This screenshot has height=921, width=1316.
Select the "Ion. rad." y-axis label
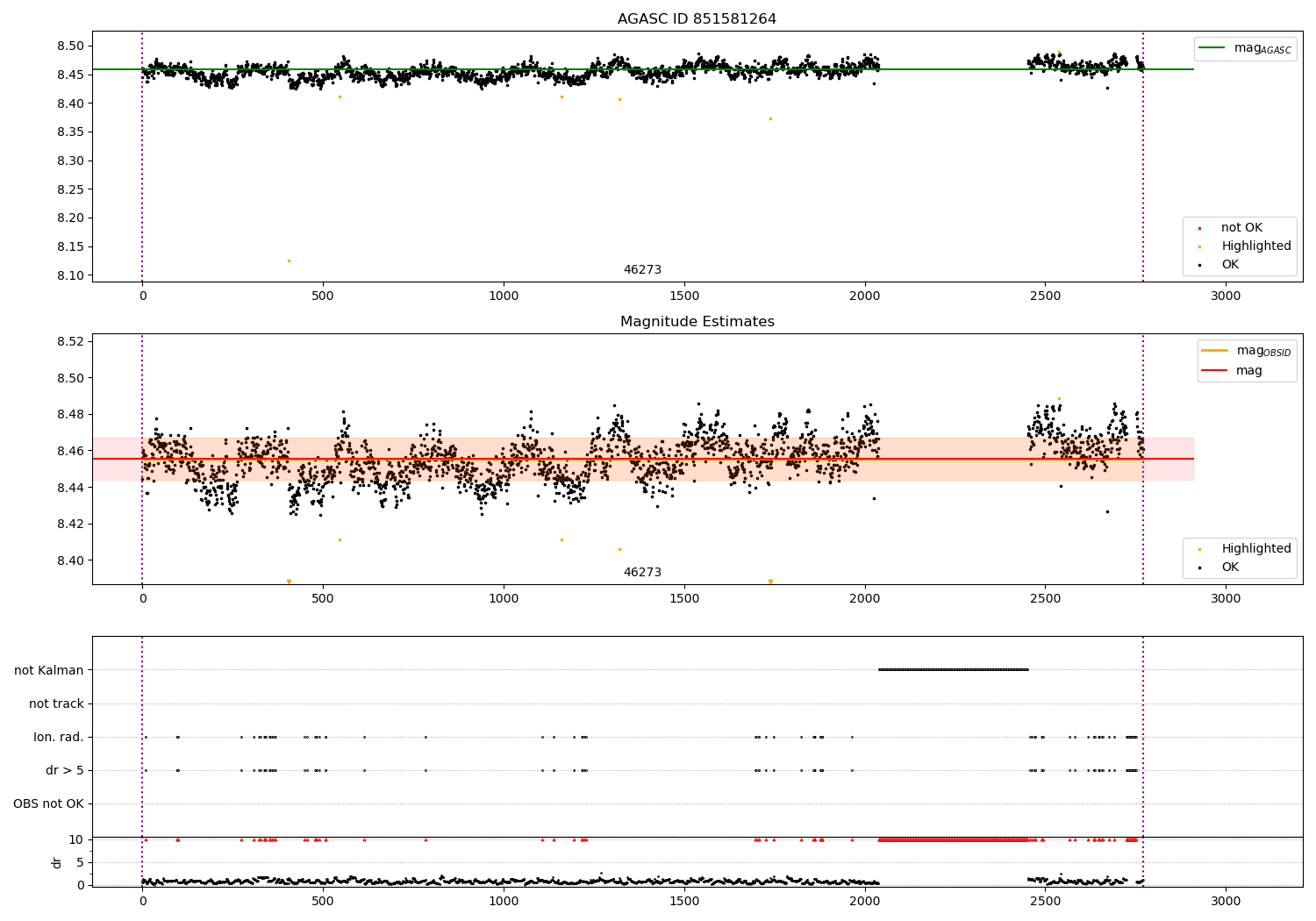coord(59,737)
